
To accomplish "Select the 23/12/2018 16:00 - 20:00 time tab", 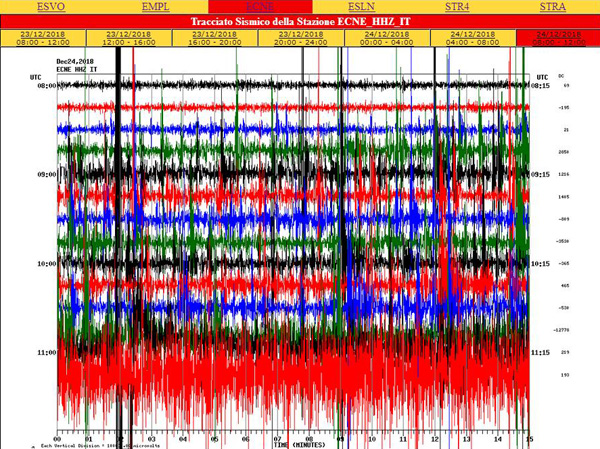I will [213, 38].
